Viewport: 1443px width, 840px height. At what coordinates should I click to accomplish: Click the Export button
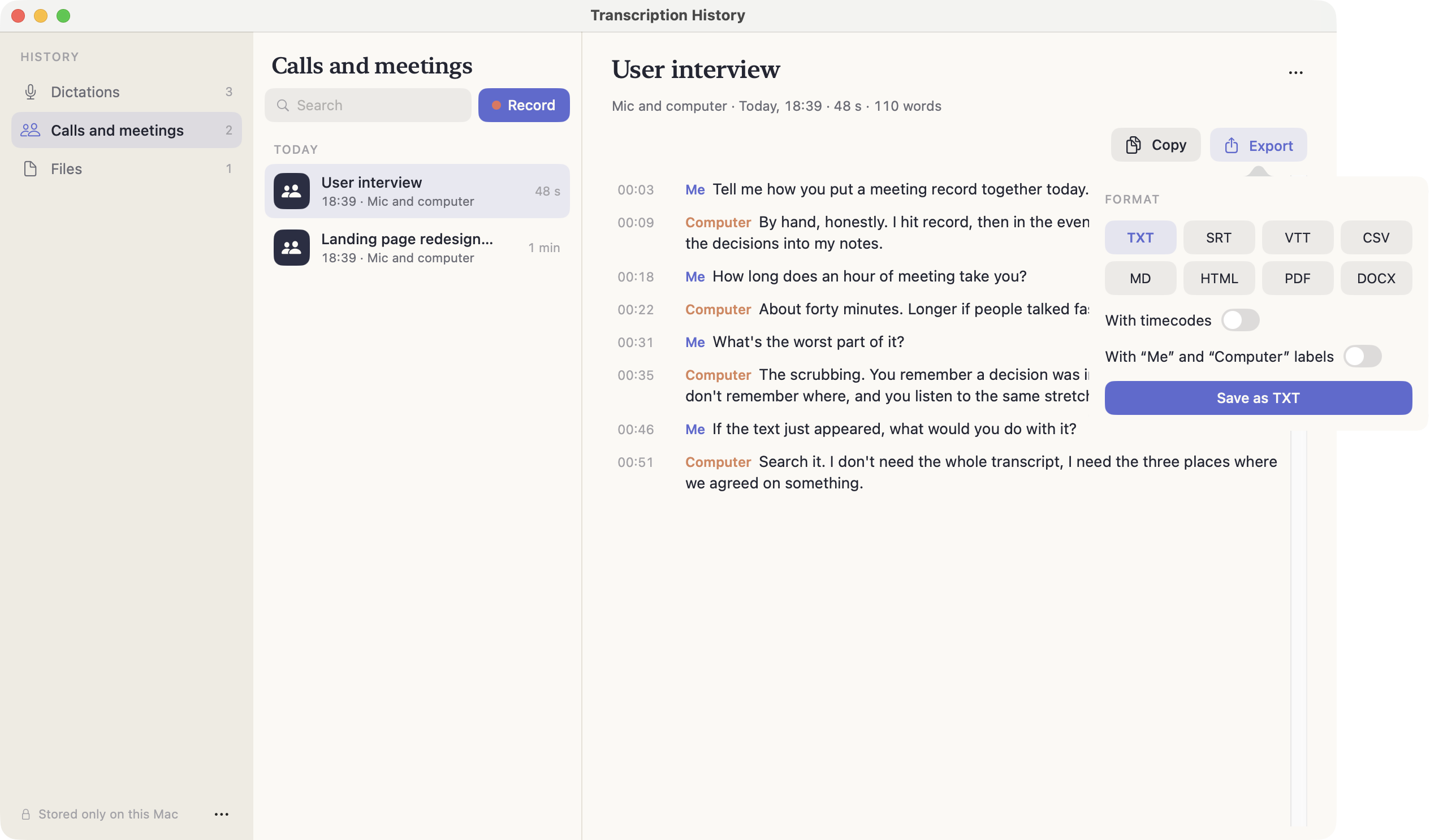pos(1258,145)
